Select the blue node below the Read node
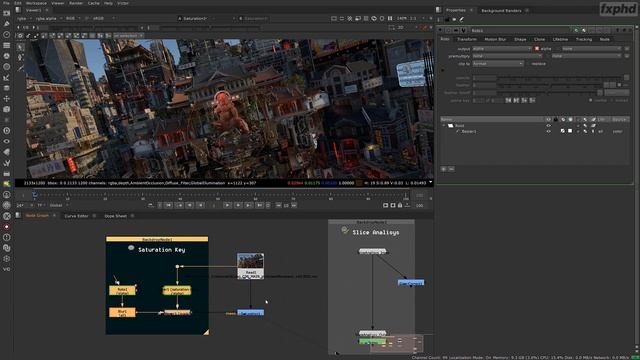Image resolution: width=640 pixels, height=360 pixels. click(251, 313)
